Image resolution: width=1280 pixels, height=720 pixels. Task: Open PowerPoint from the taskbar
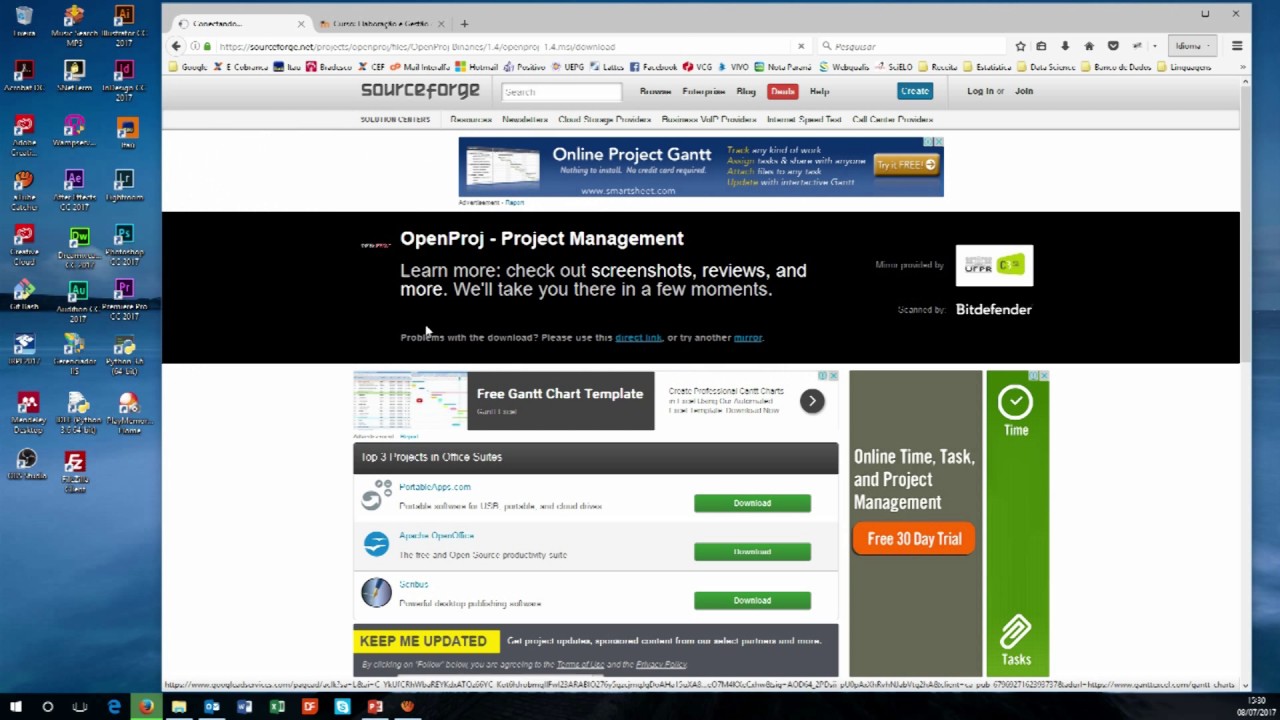(375, 706)
